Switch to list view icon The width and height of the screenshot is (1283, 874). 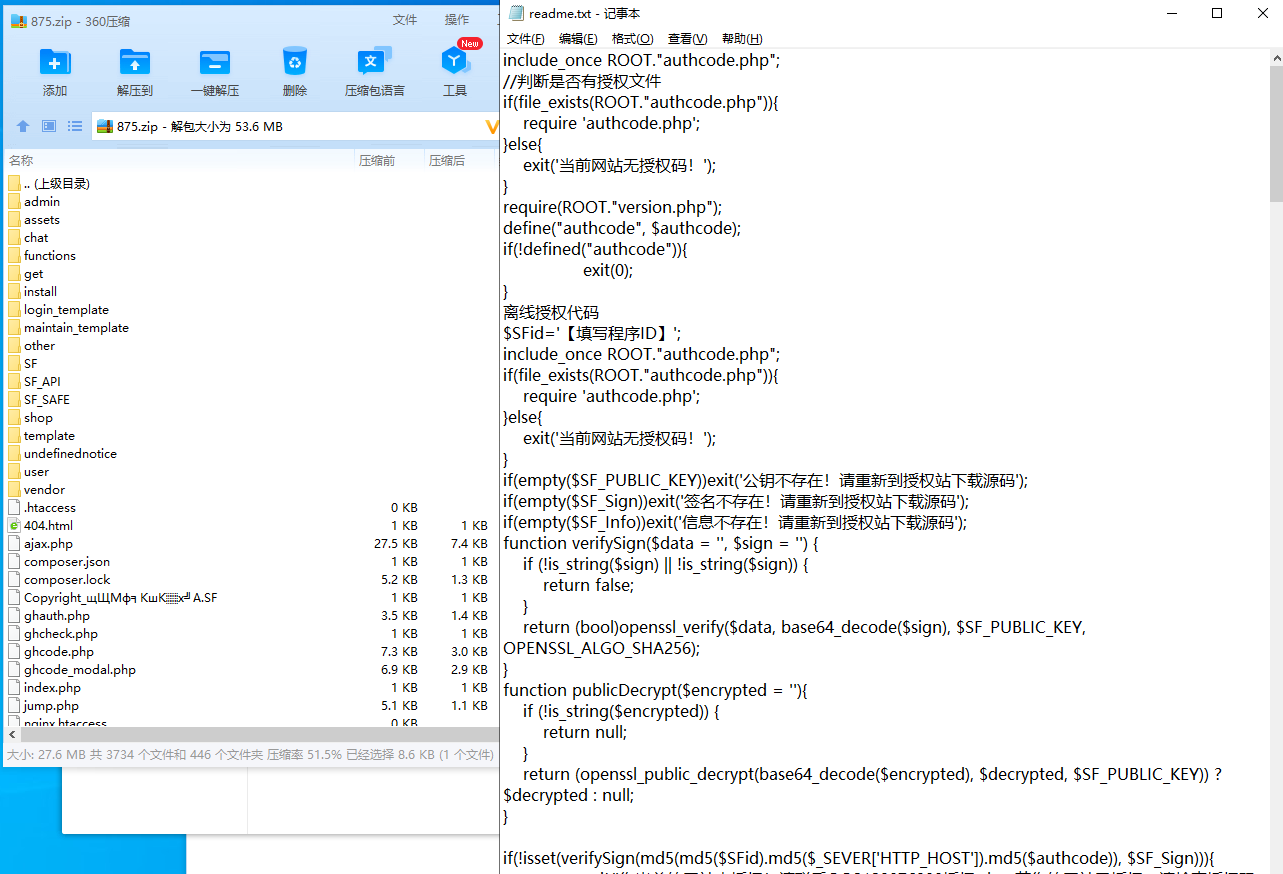tap(75, 126)
